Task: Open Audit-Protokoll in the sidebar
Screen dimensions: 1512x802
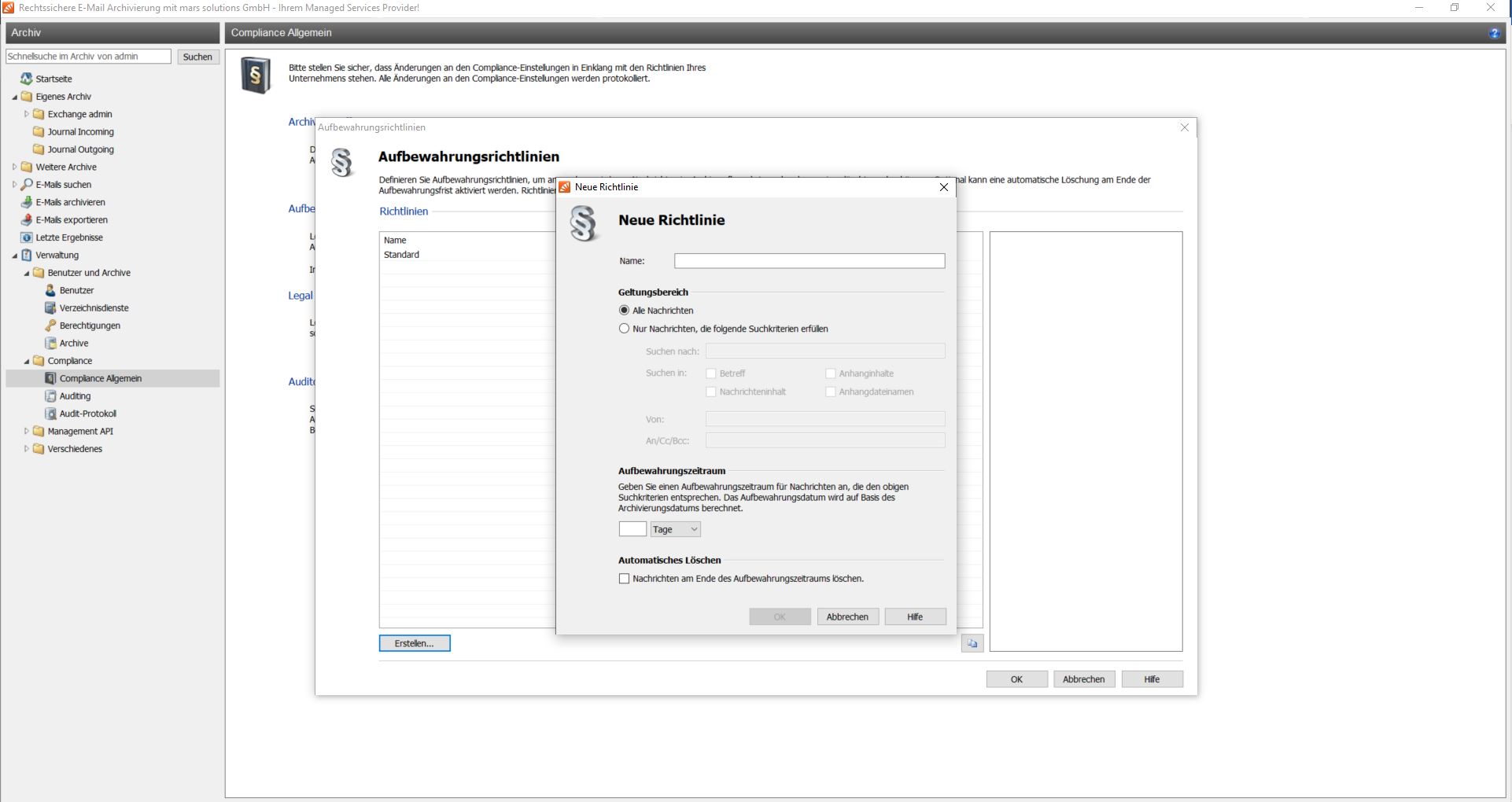Action: tap(87, 414)
